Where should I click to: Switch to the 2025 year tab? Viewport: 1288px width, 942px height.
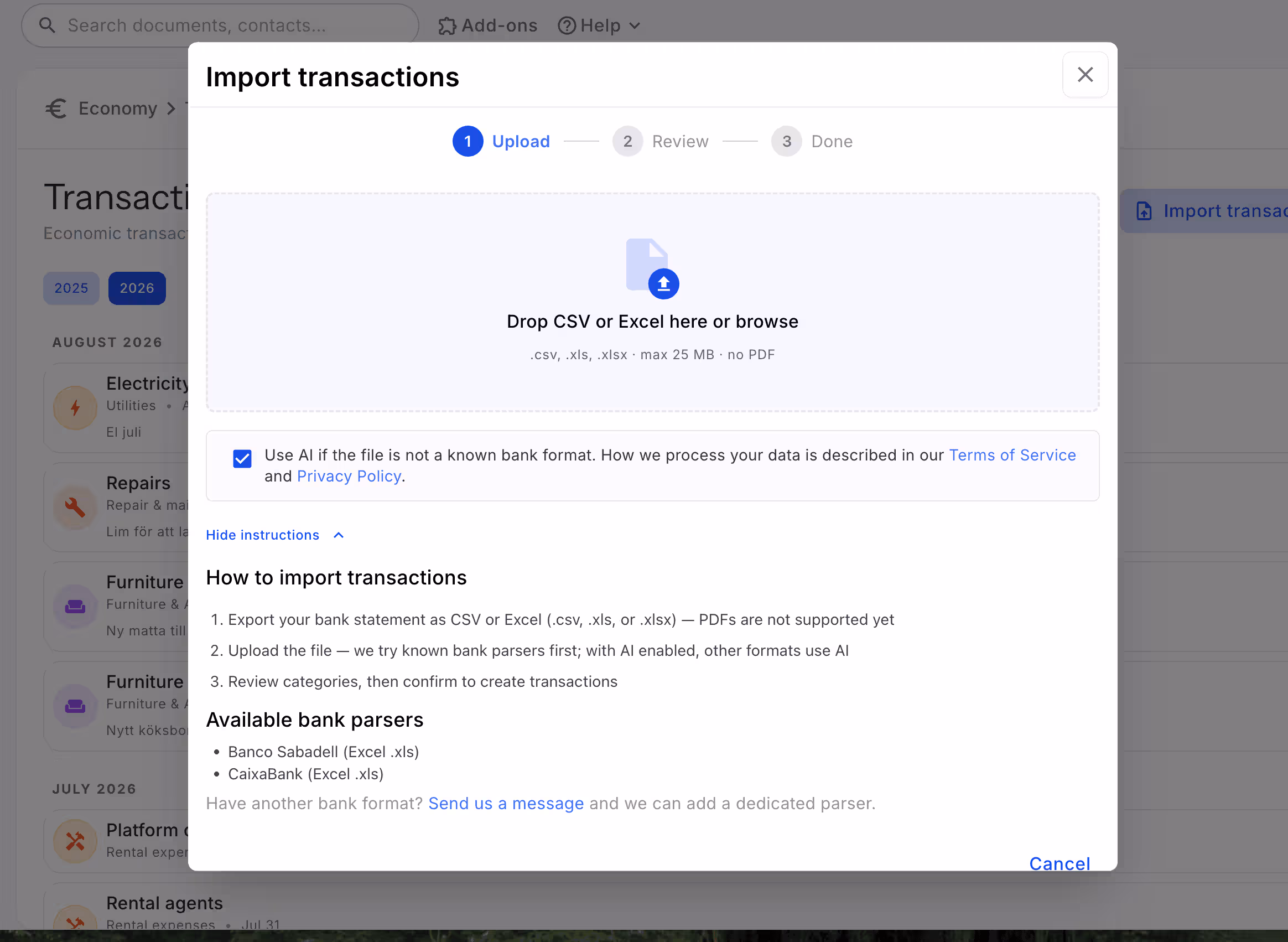[x=71, y=288]
